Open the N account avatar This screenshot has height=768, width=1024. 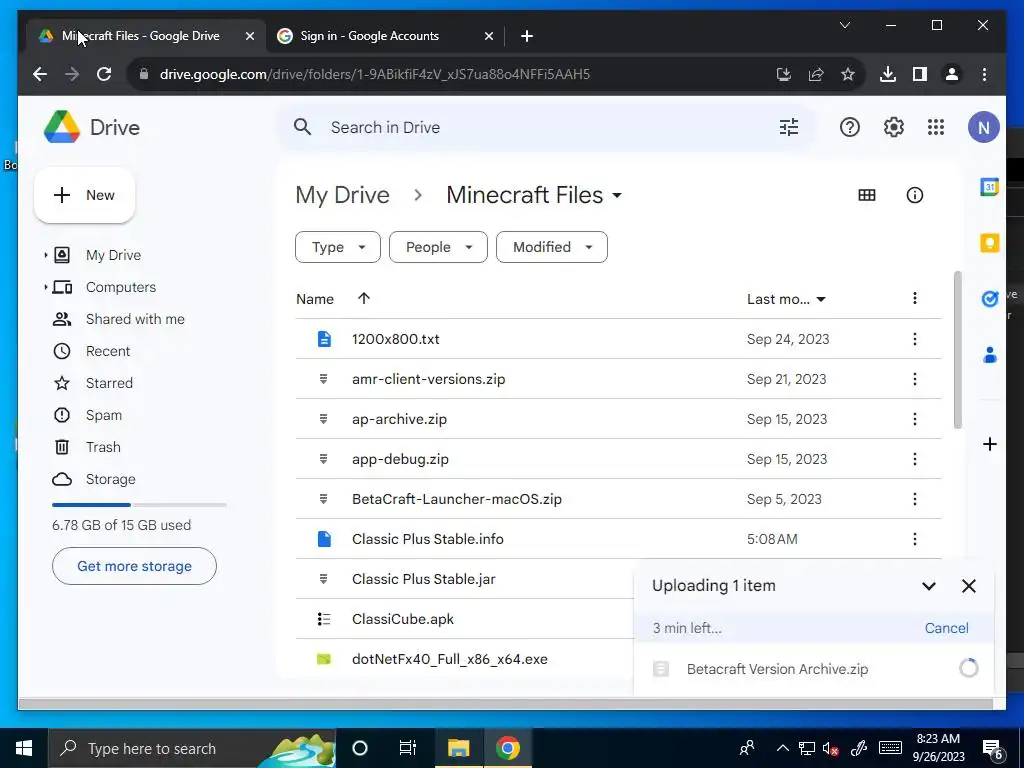coord(984,127)
